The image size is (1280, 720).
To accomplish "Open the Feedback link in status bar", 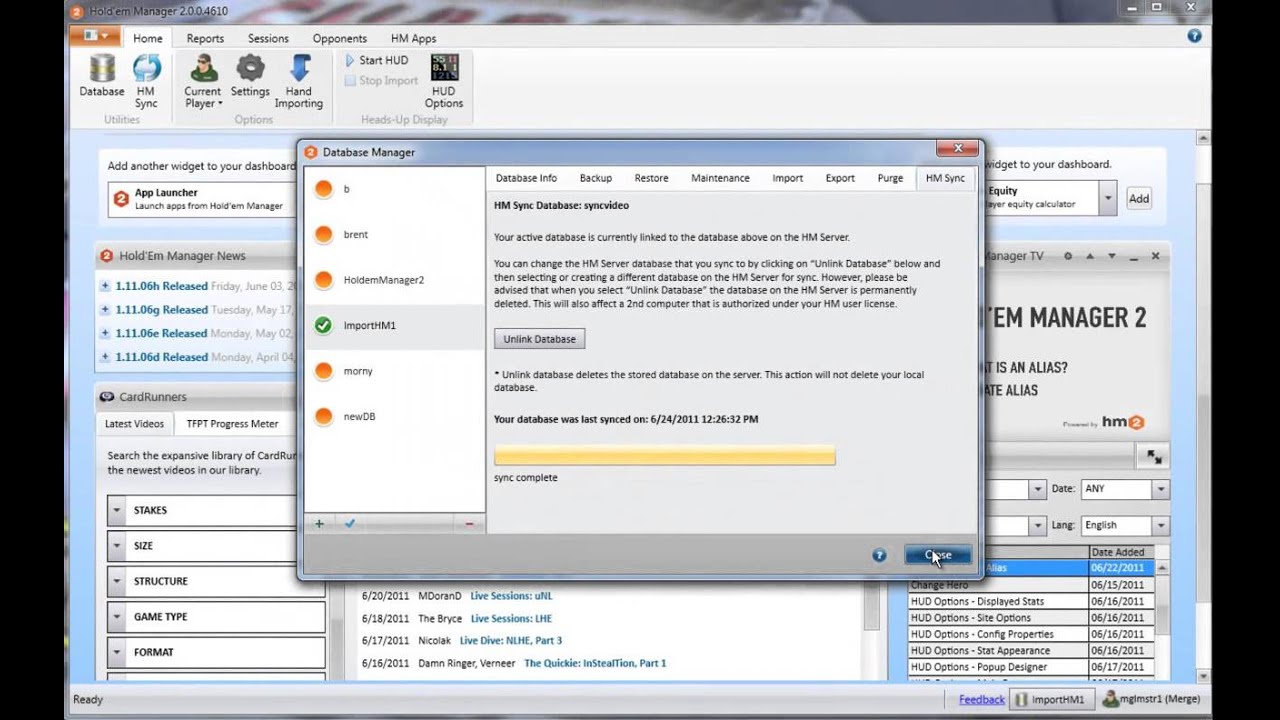I will point(982,700).
